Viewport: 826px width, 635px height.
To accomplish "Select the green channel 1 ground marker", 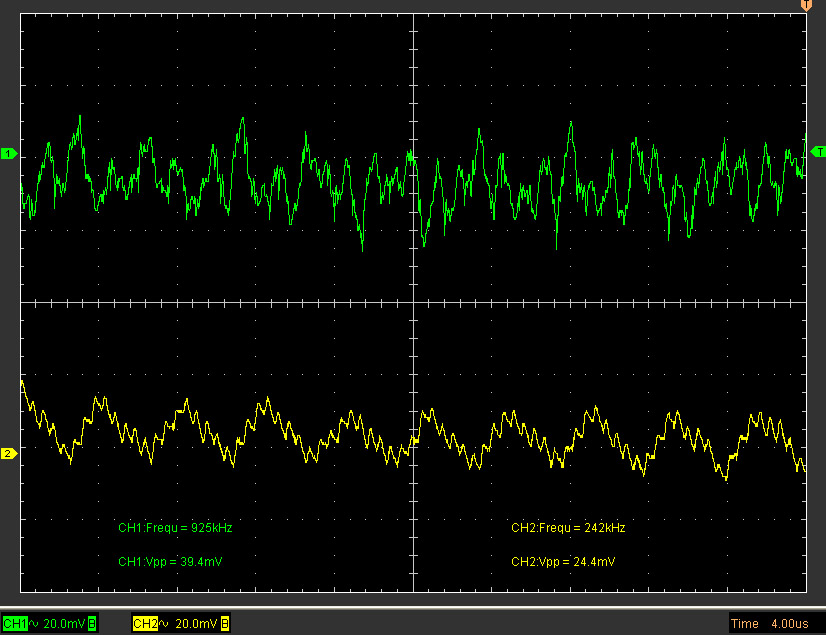I will click(9, 153).
